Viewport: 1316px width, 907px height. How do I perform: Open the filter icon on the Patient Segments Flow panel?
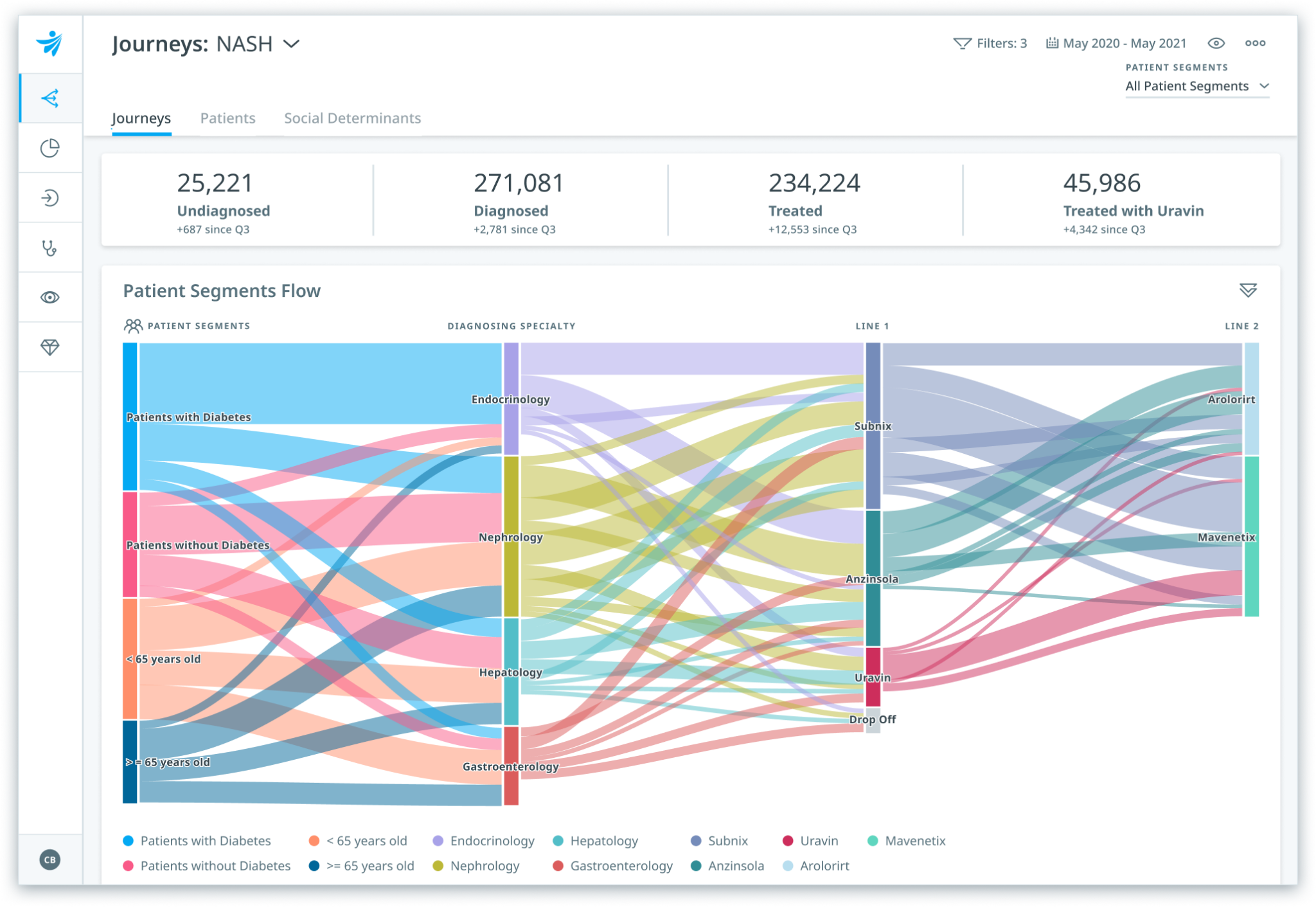coord(1249,291)
